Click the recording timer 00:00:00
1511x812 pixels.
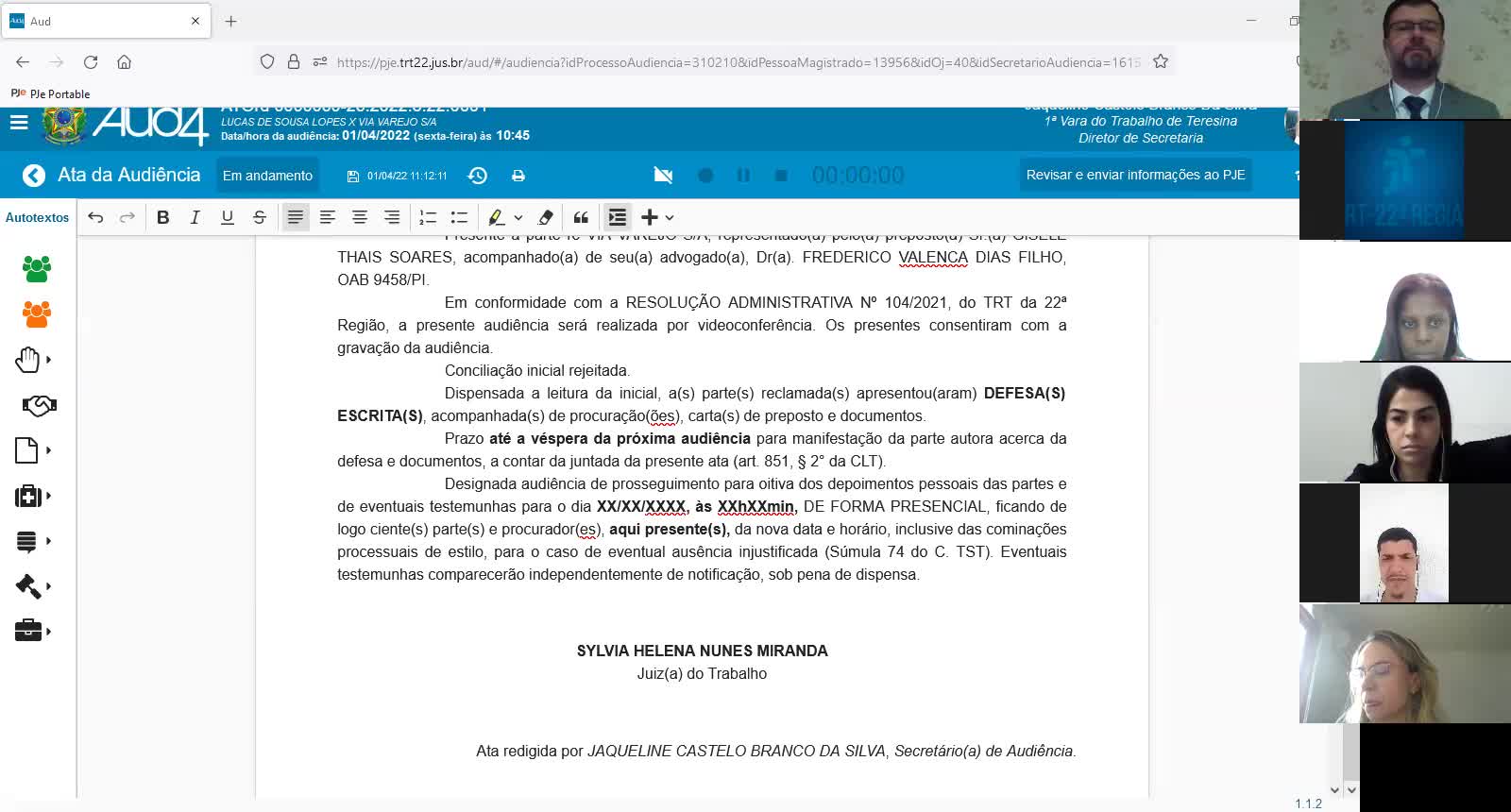pos(857,176)
